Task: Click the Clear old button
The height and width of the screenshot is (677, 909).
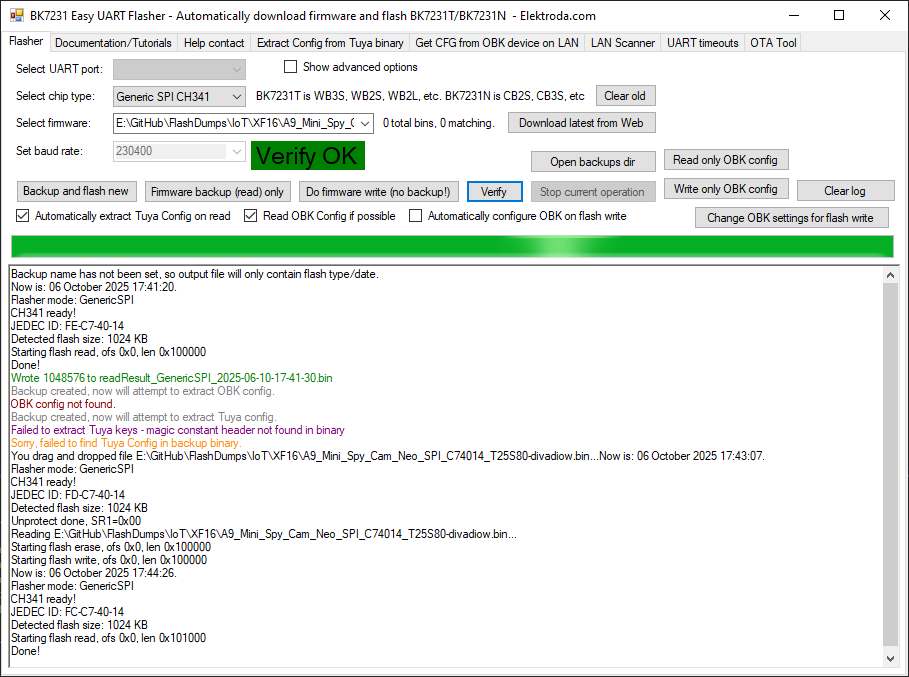Action: point(626,96)
